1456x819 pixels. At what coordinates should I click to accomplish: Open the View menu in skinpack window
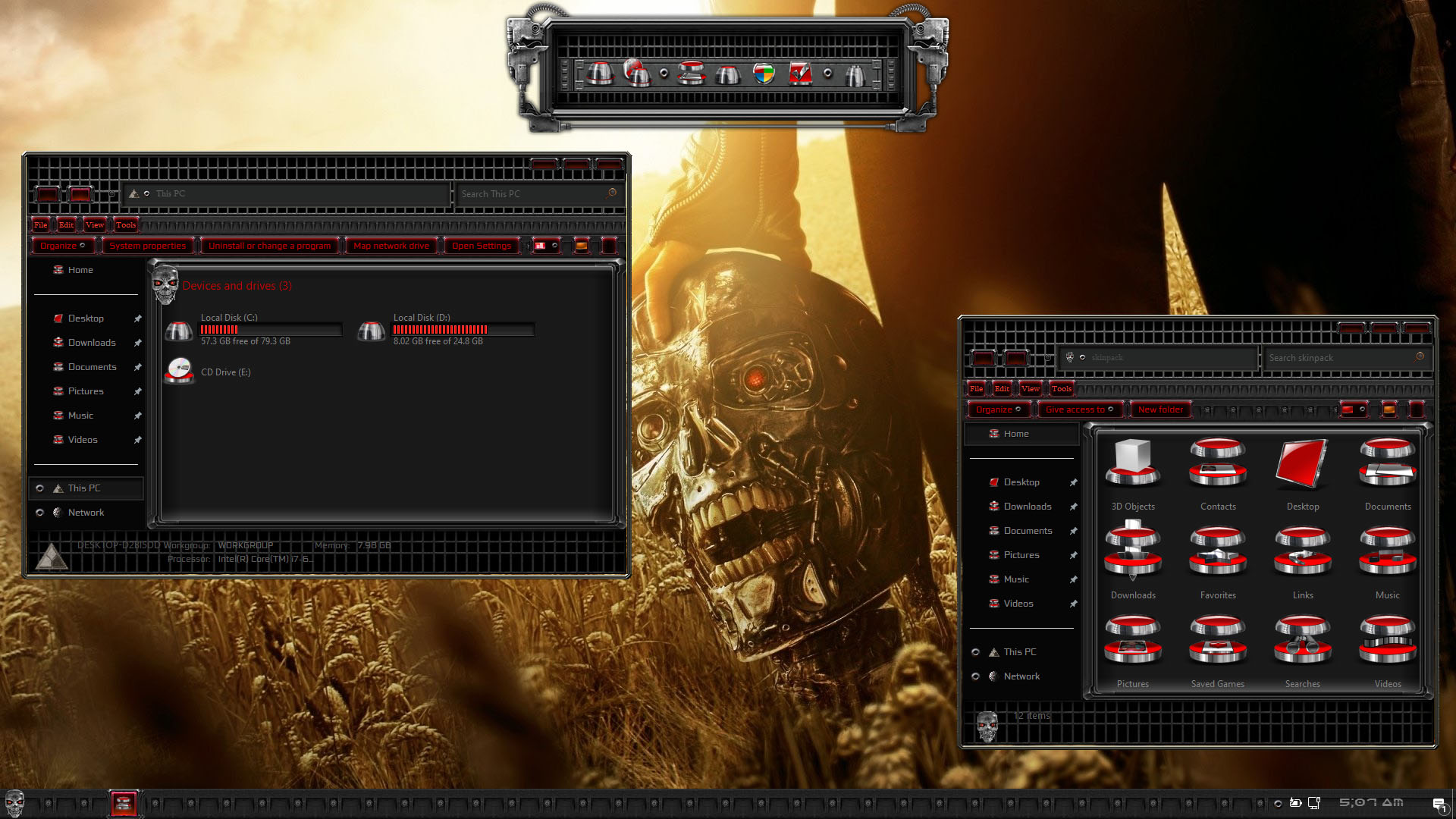[1030, 389]
